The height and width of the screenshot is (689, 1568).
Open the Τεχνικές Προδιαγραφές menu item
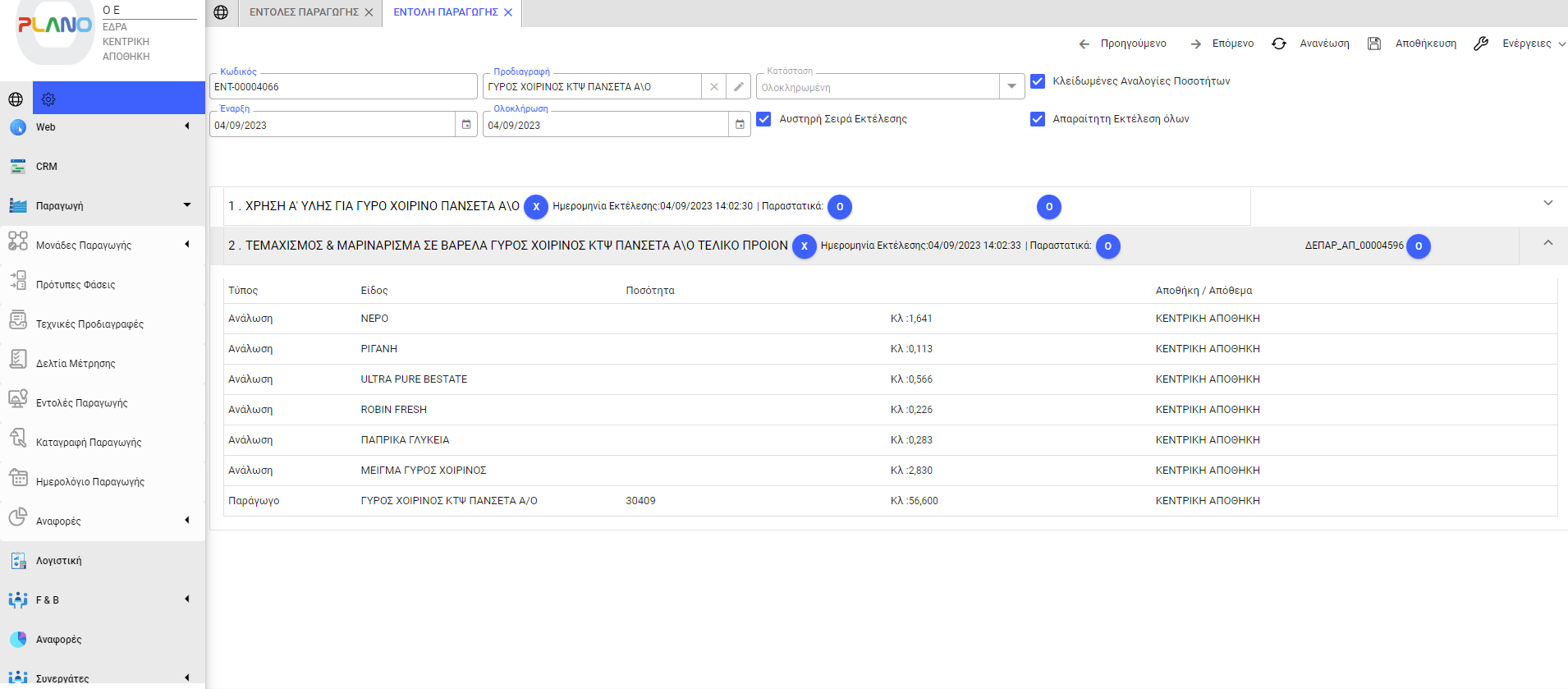pyautogui.click(x=89, y=324)
